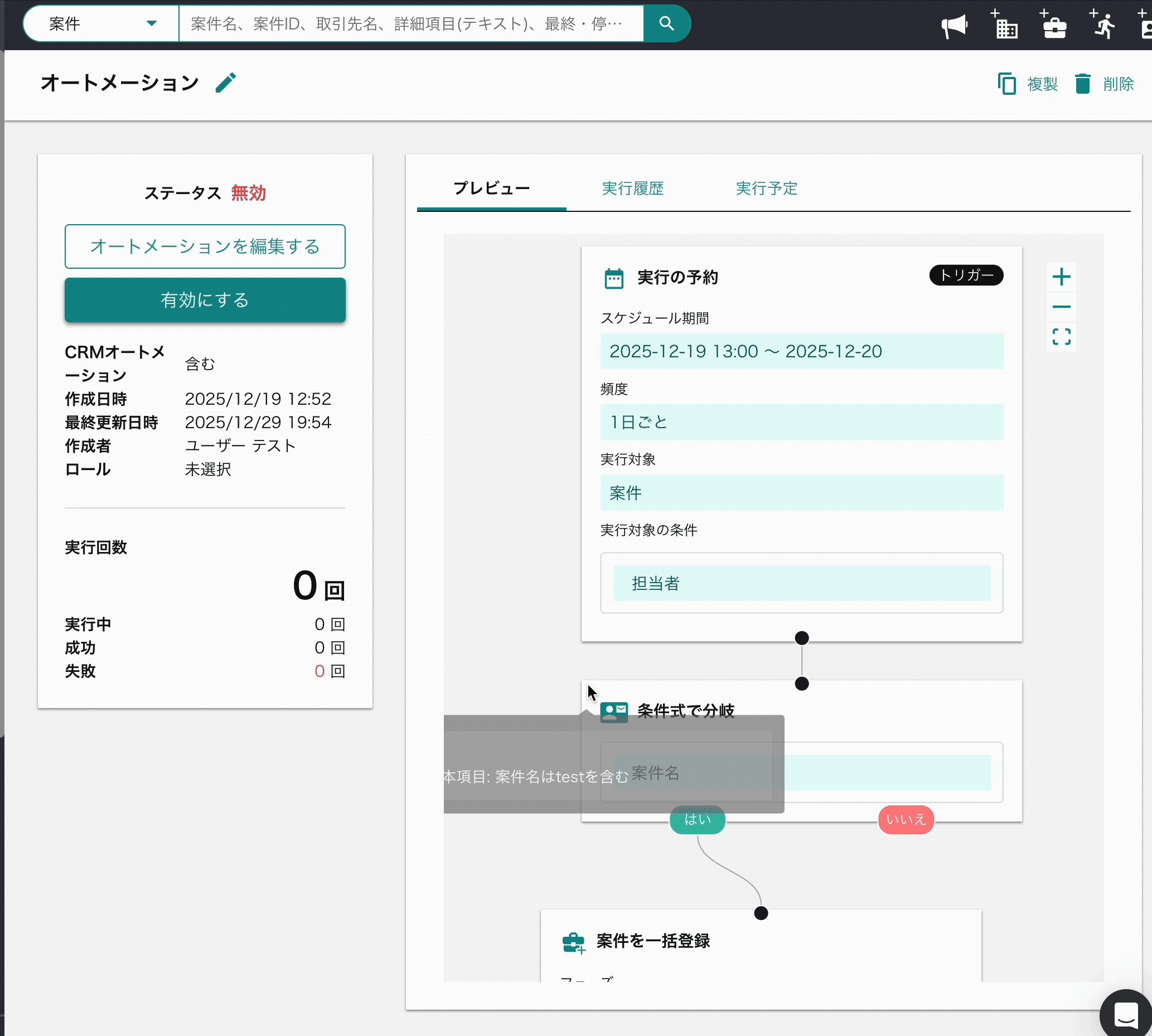Click the pencil icon beside オートメーション title
The width and height of the screenshot is (1152, 1036).
225,83
